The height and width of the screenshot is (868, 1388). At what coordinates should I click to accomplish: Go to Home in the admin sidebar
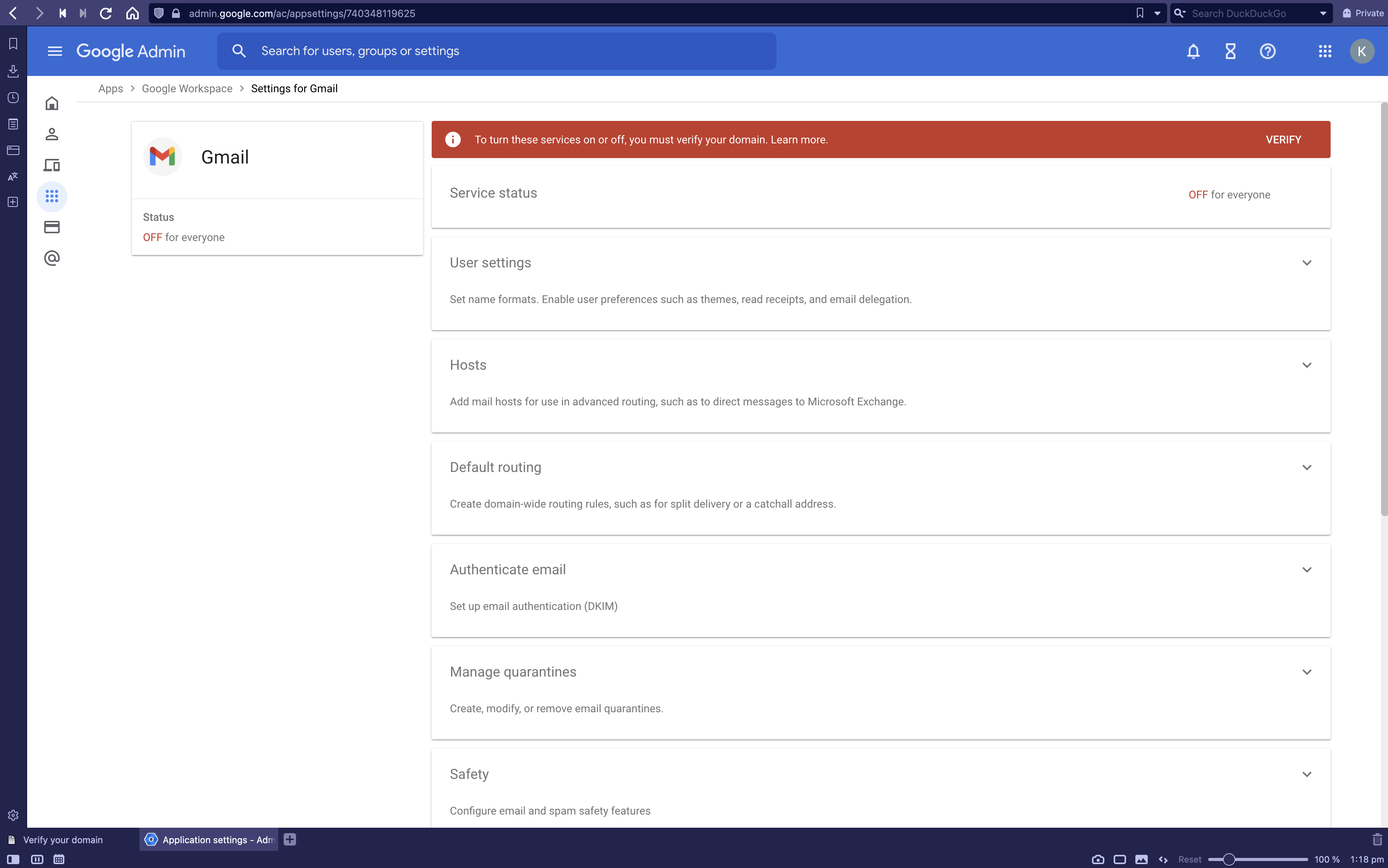point(52,103)
